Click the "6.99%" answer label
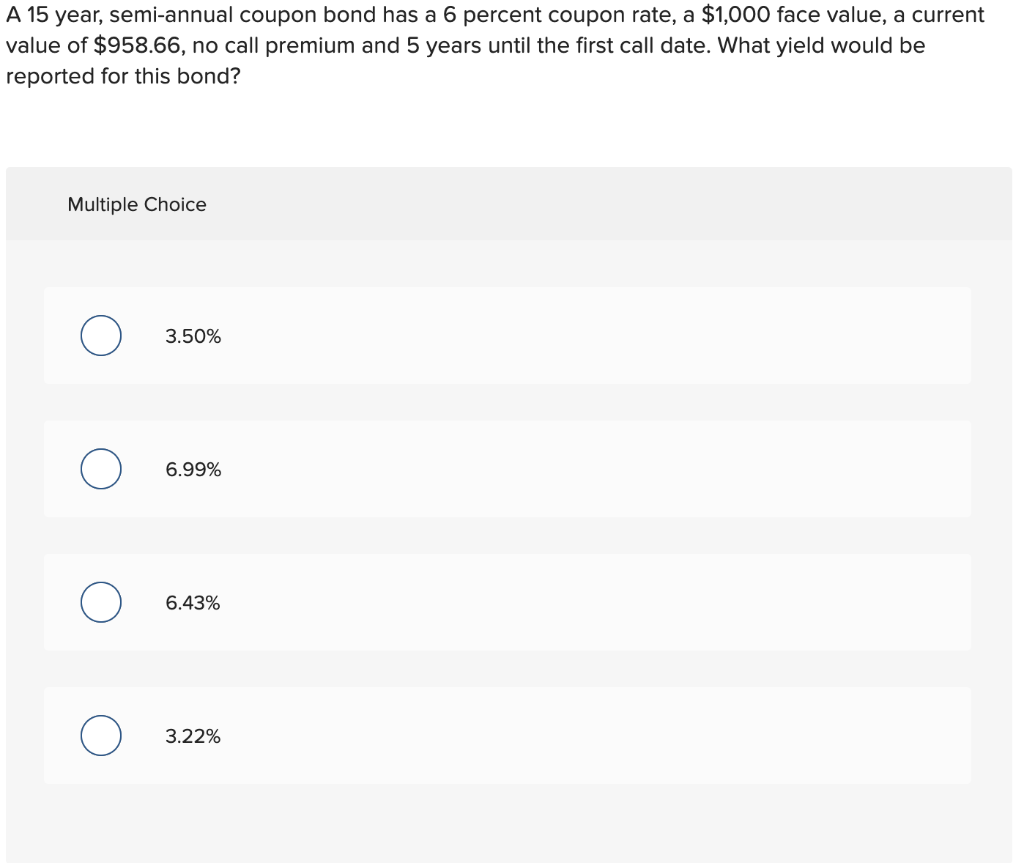 (x=193, y=470)
